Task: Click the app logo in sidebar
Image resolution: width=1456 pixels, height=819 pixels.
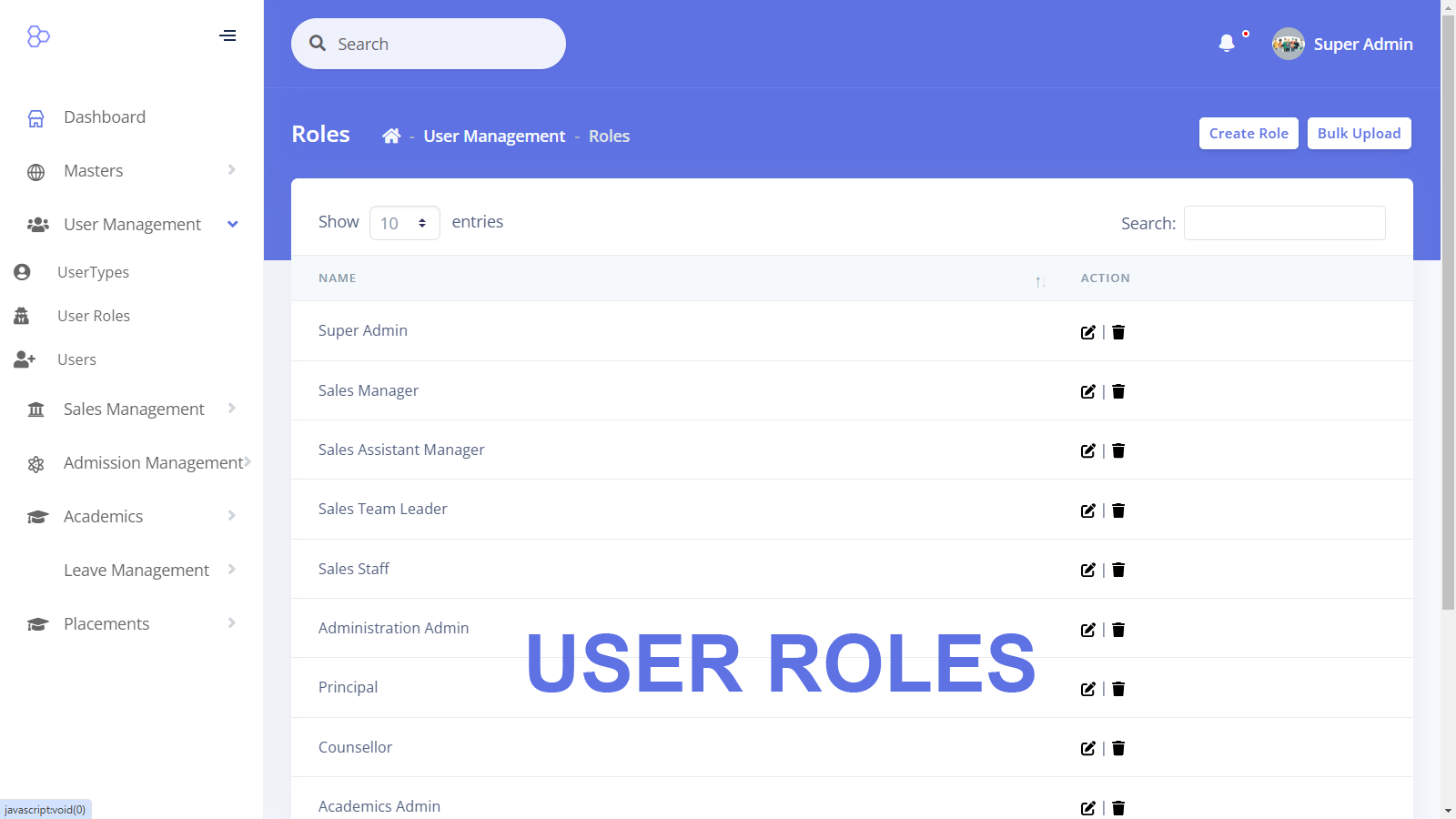Action: tap(38, 36)
